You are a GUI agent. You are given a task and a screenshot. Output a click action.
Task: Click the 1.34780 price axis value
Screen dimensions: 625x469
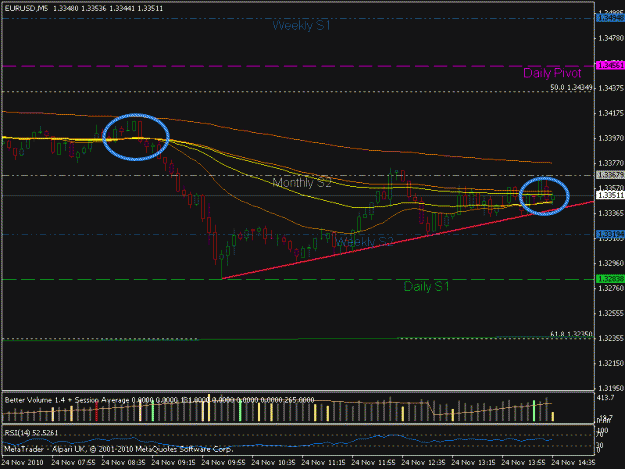tap(611, 38)
